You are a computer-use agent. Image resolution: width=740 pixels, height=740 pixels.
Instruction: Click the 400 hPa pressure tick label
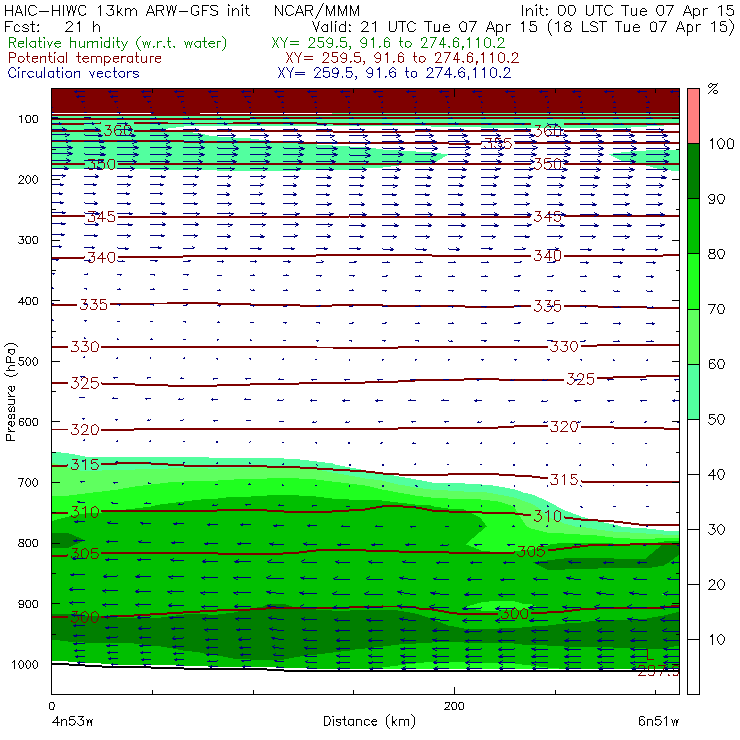tap(28, 301)
